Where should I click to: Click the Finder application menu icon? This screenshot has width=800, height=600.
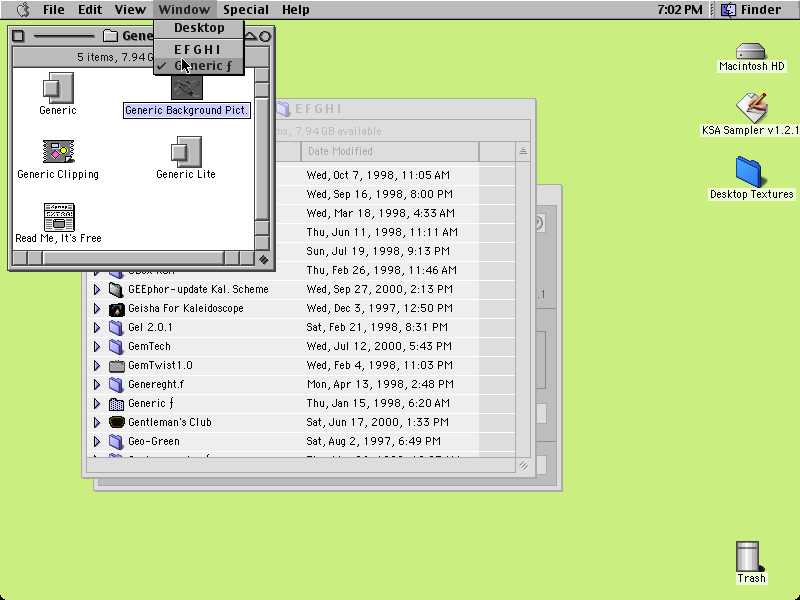729,9
